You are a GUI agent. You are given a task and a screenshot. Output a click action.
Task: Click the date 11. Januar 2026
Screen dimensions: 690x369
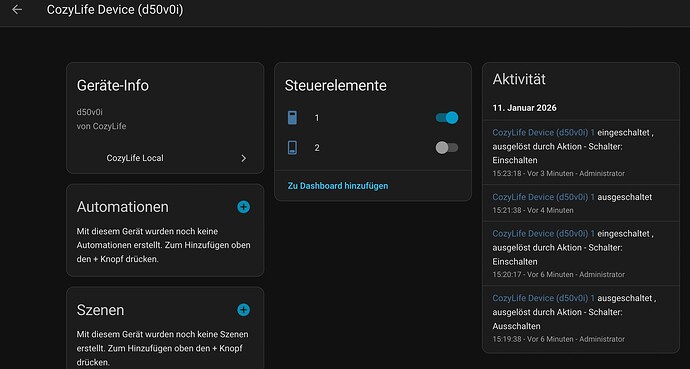click(x=525, y=108)
